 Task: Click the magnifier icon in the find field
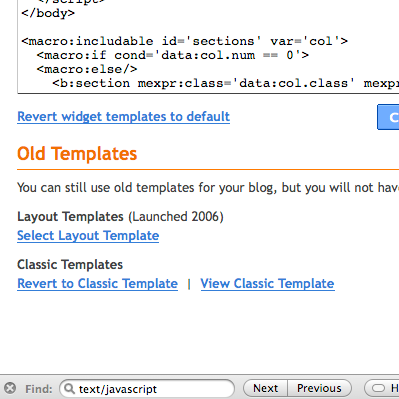pos(69,388)
